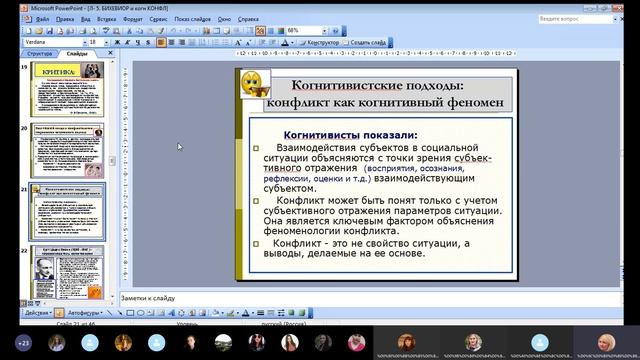
Task: Open line color dropdown arrow in drawing toolbar
Action: [238, 313]
